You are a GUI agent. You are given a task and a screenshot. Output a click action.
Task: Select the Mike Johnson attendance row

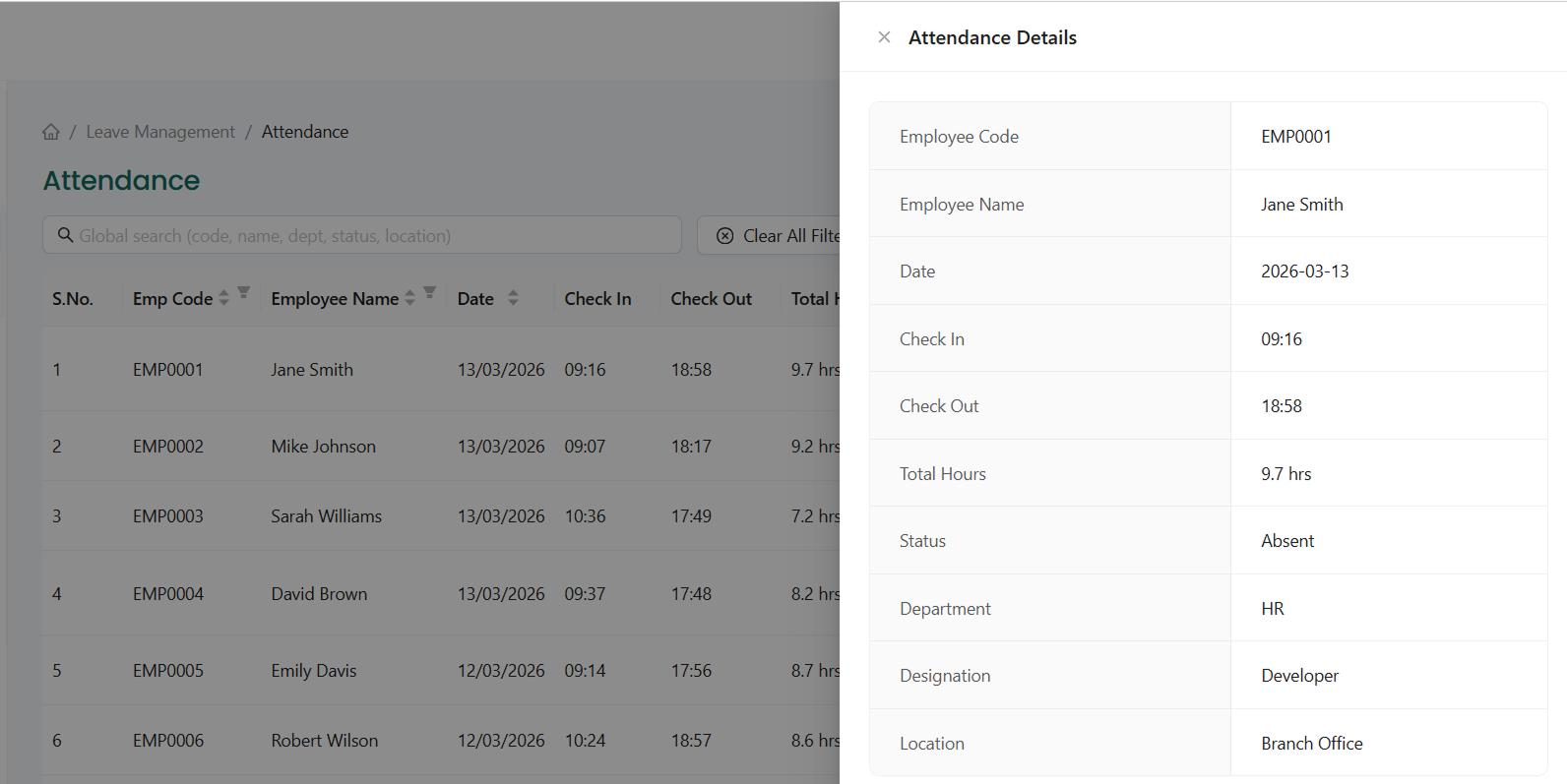[323, 447]
